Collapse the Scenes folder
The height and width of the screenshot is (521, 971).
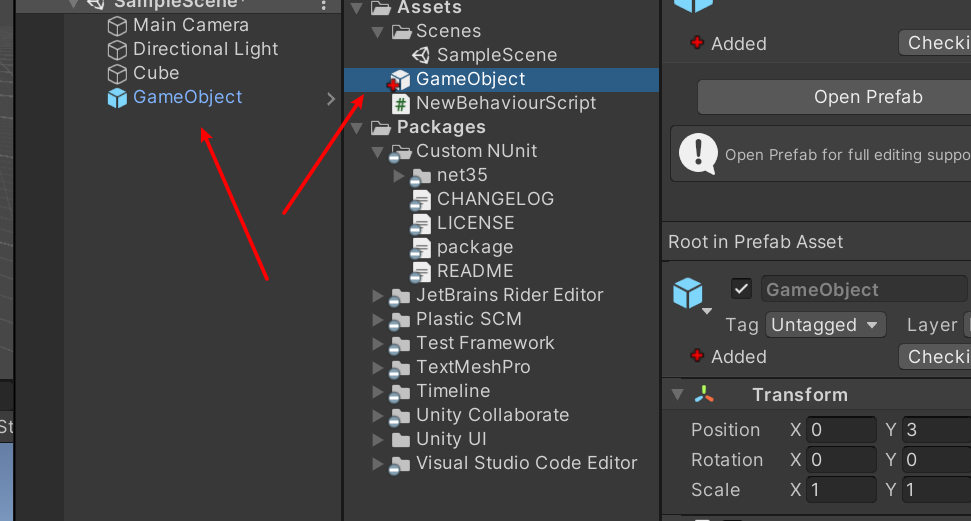click(x=378, y=32)
